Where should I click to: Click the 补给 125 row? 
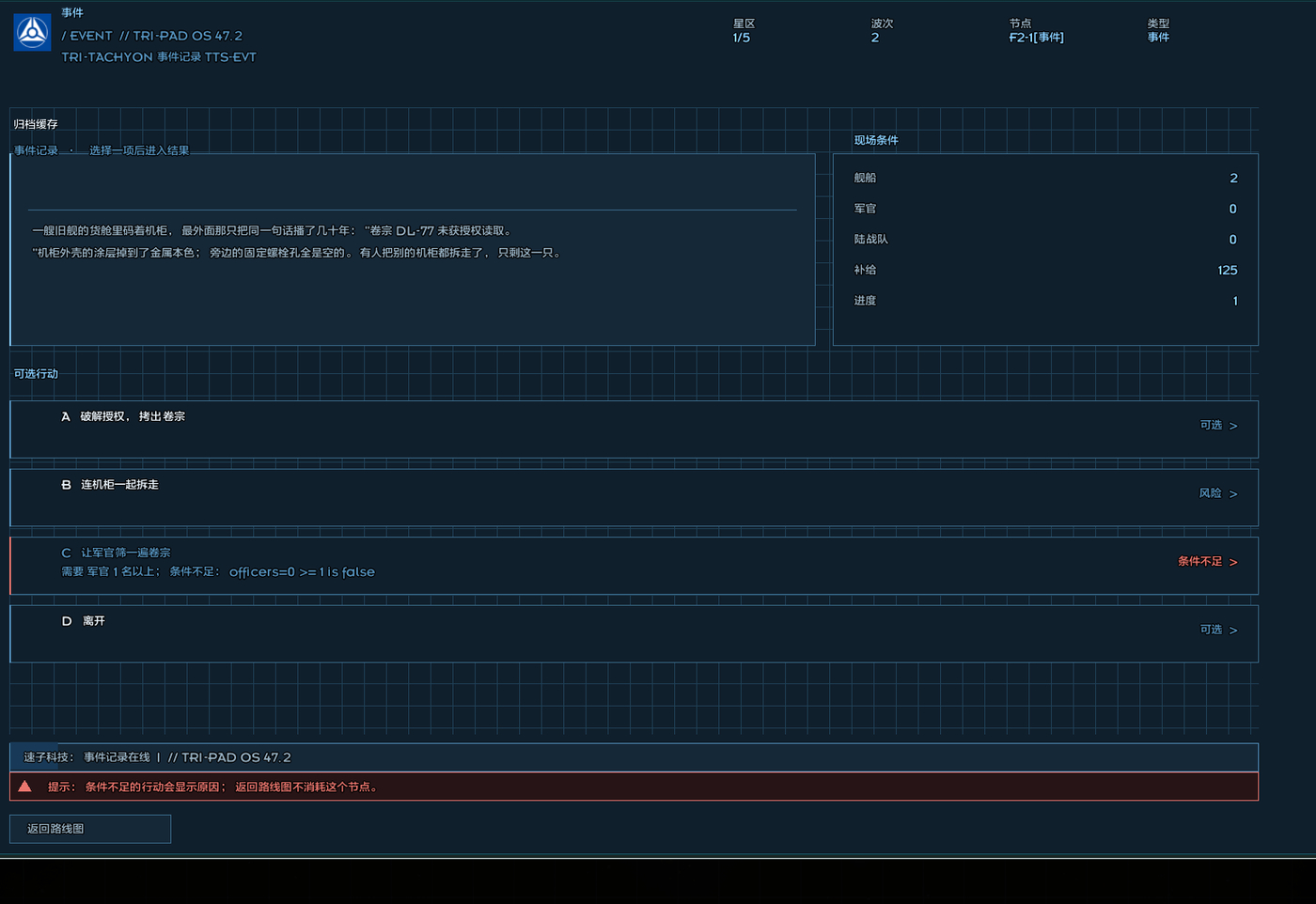coord(1045,271)
